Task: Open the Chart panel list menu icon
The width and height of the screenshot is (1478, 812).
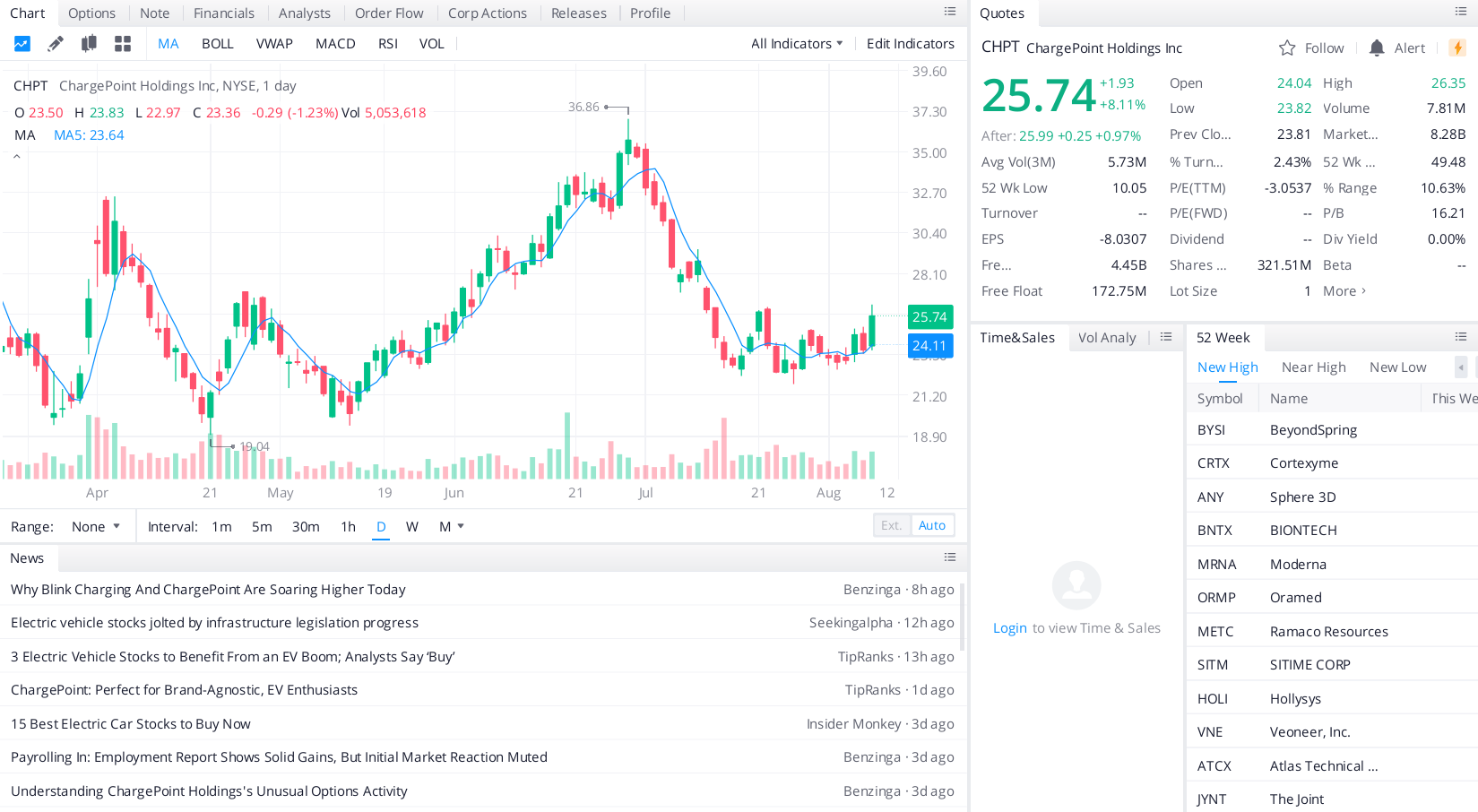Action: pyautogui.click(x=950, y=12)
